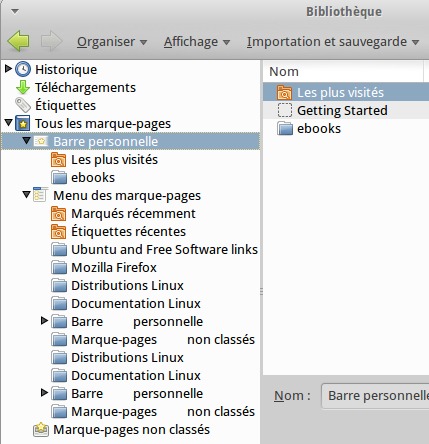This screenshot has height=444, width=429.
Task: Click the Historique clock icon
Action: [x=23, y=69]
